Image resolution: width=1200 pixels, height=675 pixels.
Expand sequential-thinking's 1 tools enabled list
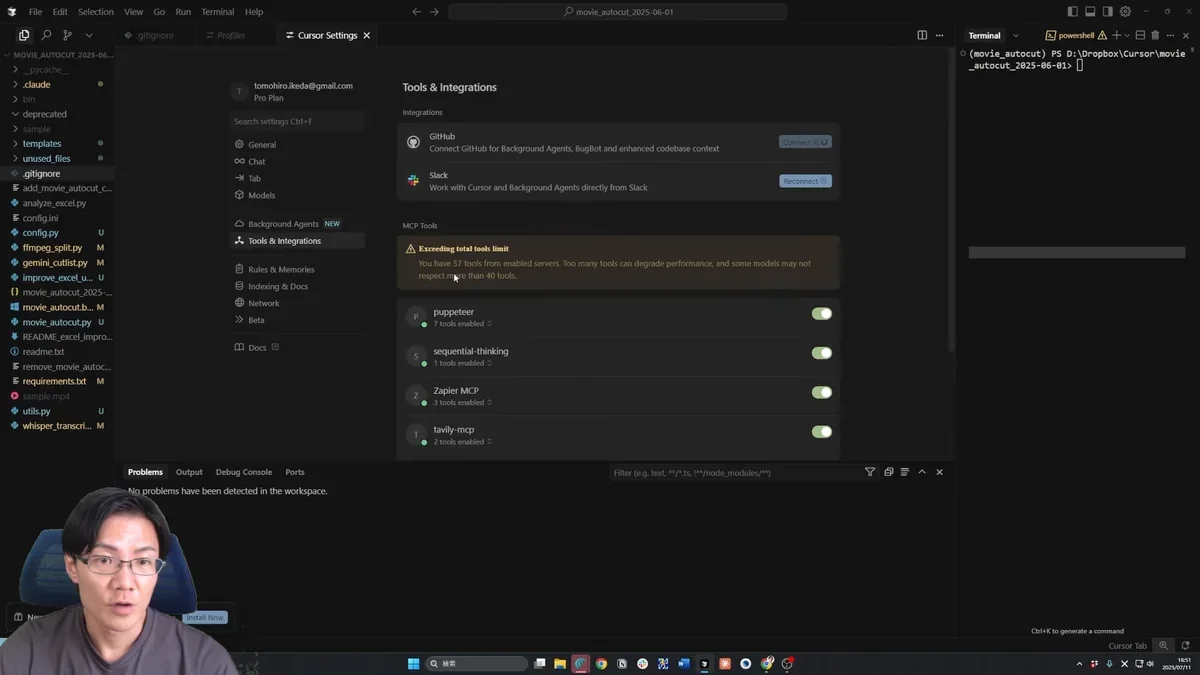[x=462, y=363]
